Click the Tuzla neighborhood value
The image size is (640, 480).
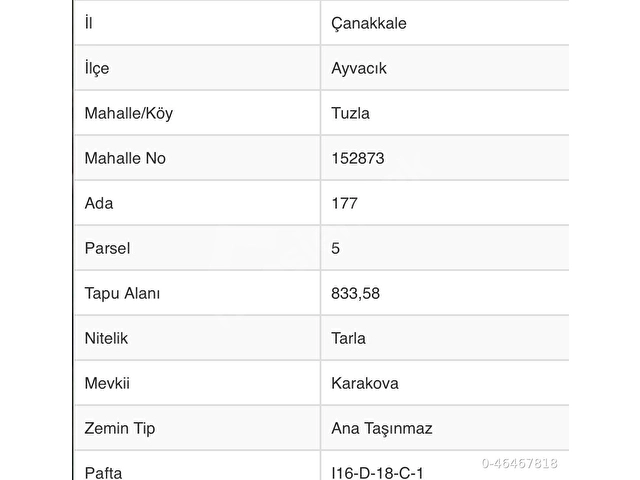[350, 113]
